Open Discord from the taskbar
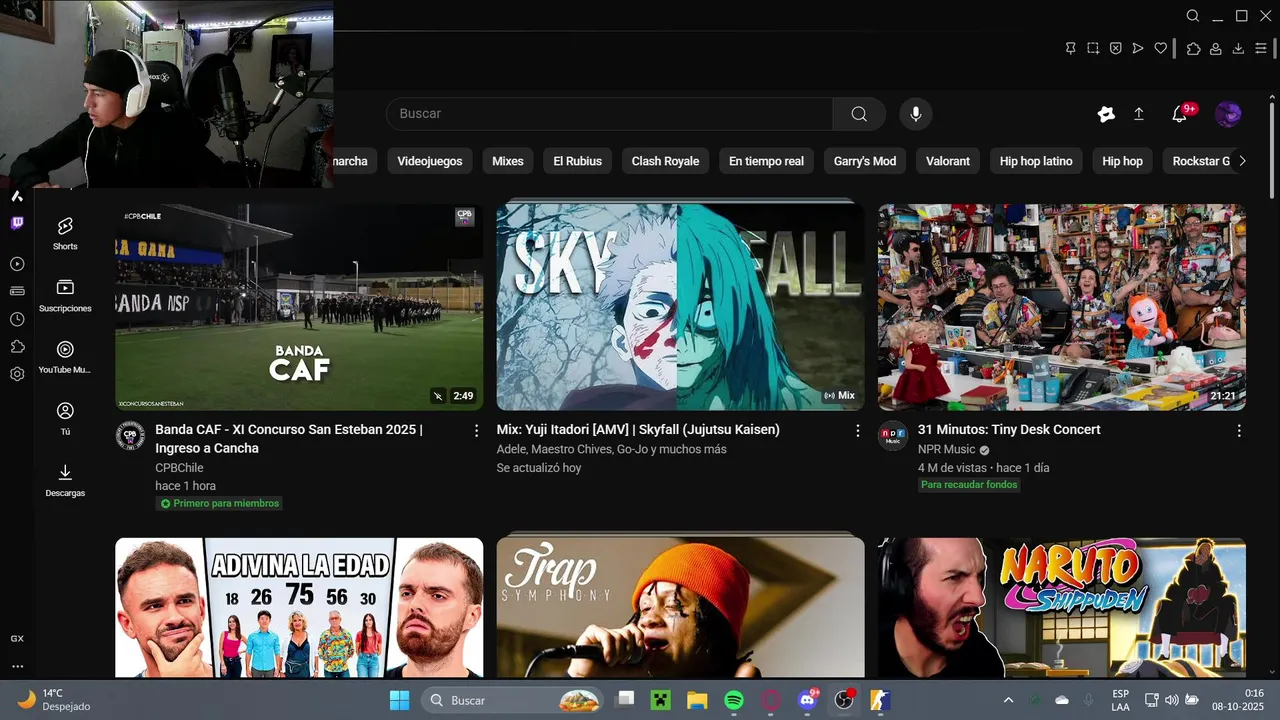Screen dimensions: 1280x720 click(x=808, y=700)
